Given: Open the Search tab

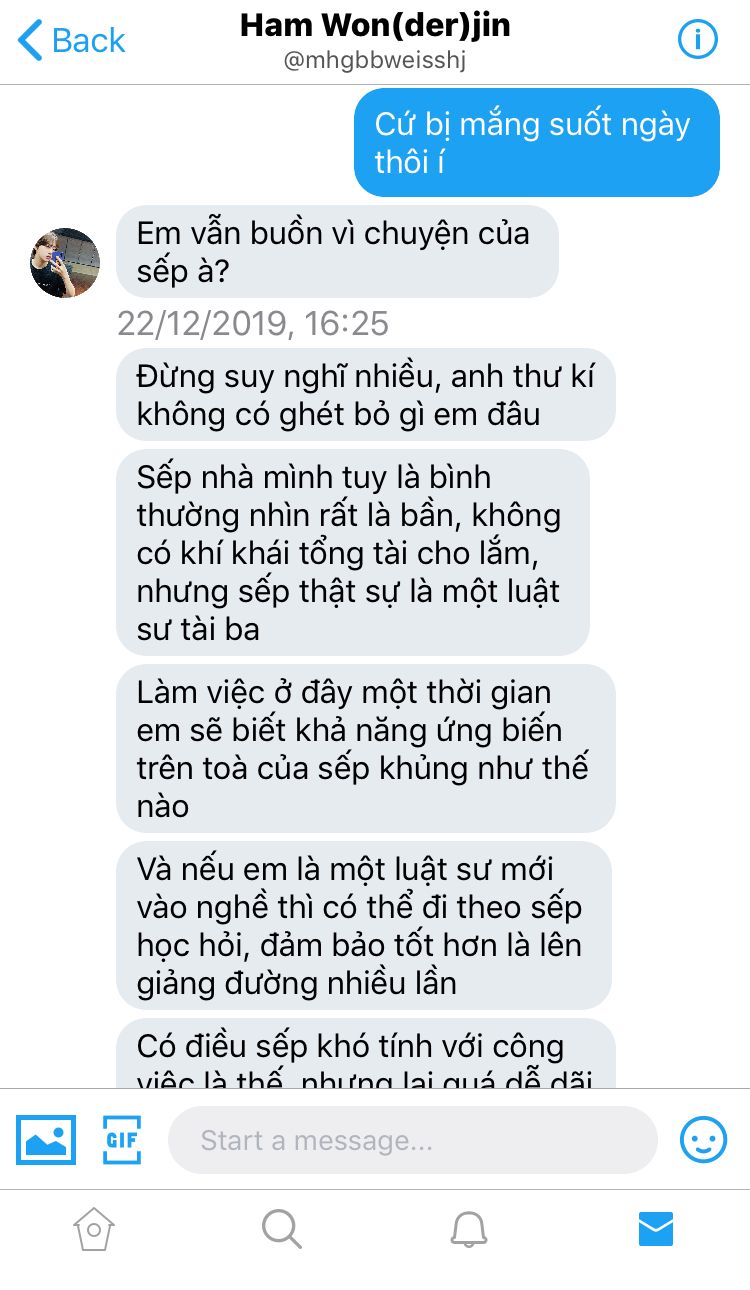Looking at the screenshot, I should pos(281,1229).
